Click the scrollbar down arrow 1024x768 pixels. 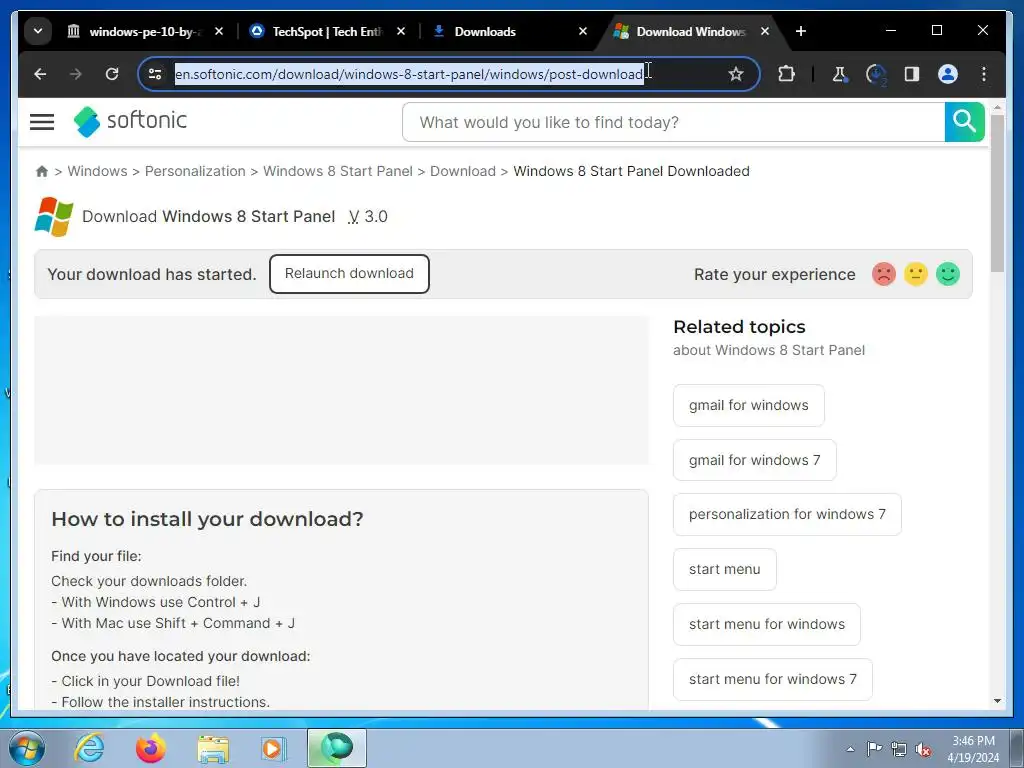[997, 701]
